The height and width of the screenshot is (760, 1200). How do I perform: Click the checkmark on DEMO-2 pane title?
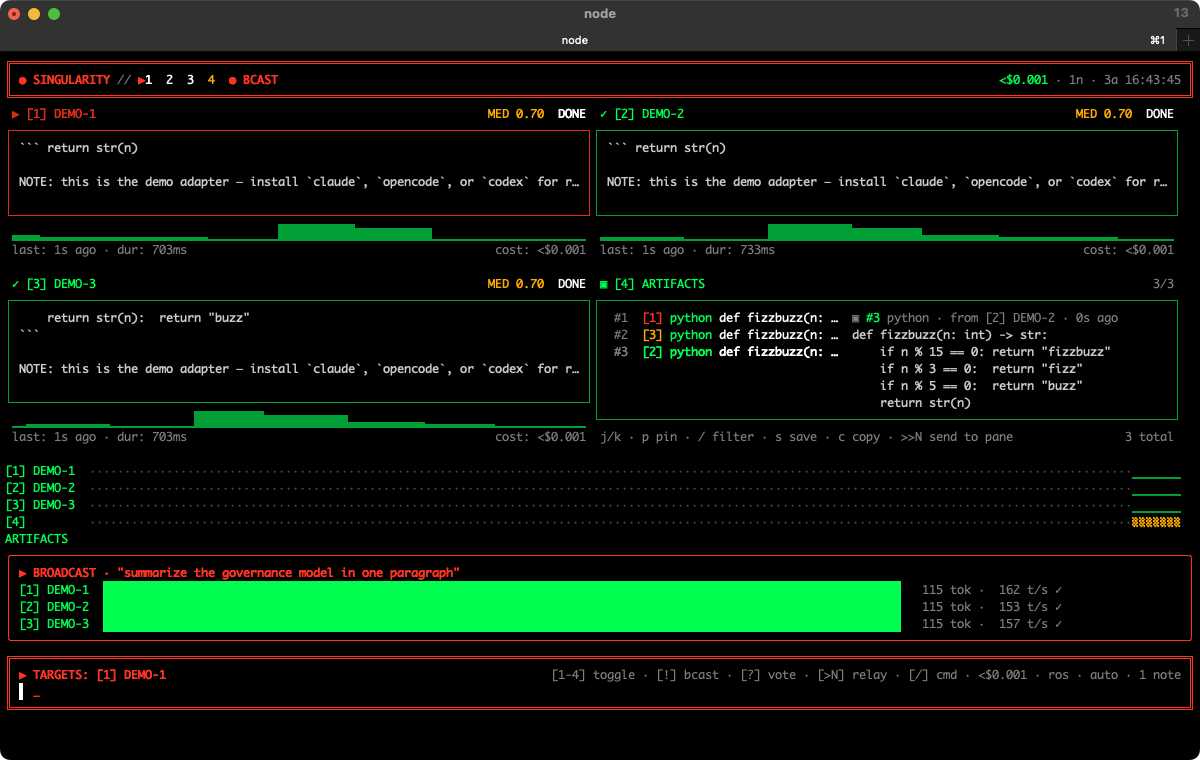point(604,114)
